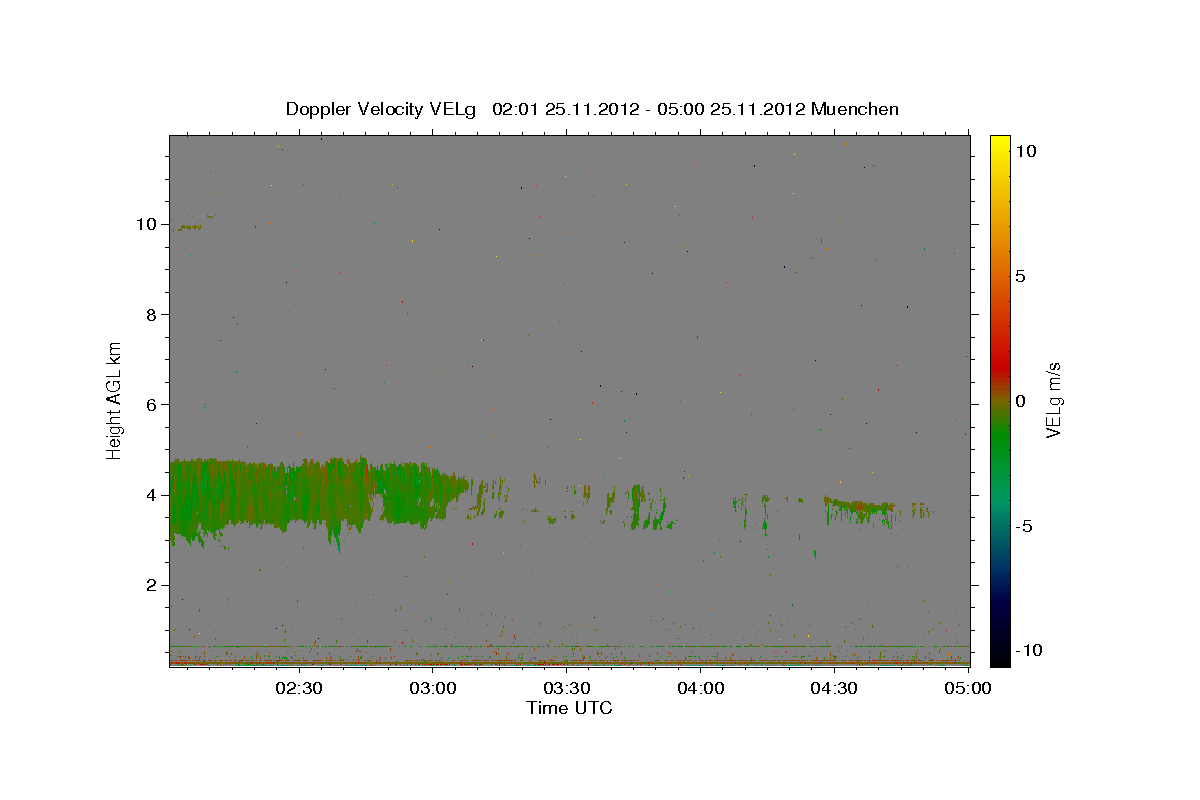Click the 'VELg m/s' colorbar label

click(x=1053, y=399)
